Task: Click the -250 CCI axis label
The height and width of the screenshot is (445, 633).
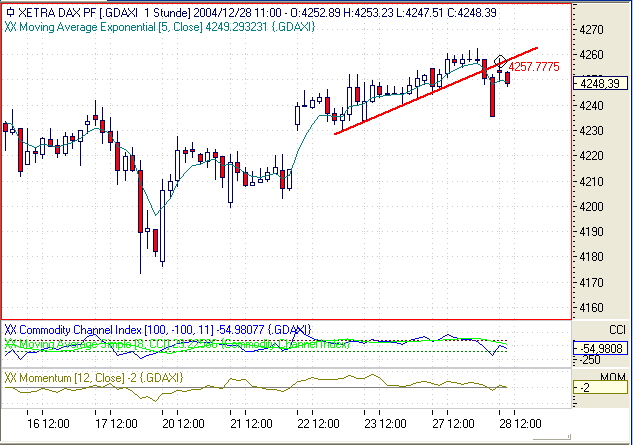Action: click(x=591, y=359)
